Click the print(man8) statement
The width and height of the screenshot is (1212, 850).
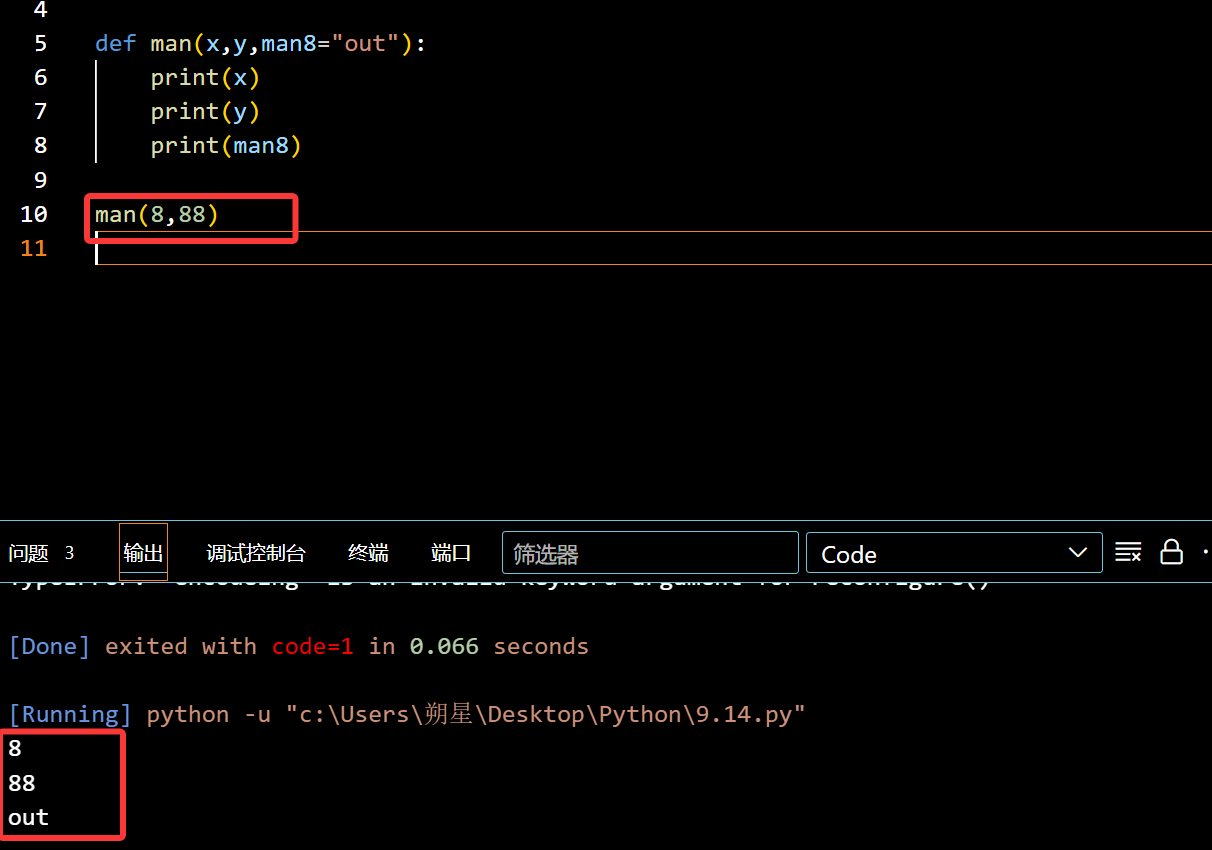point(226,146)
